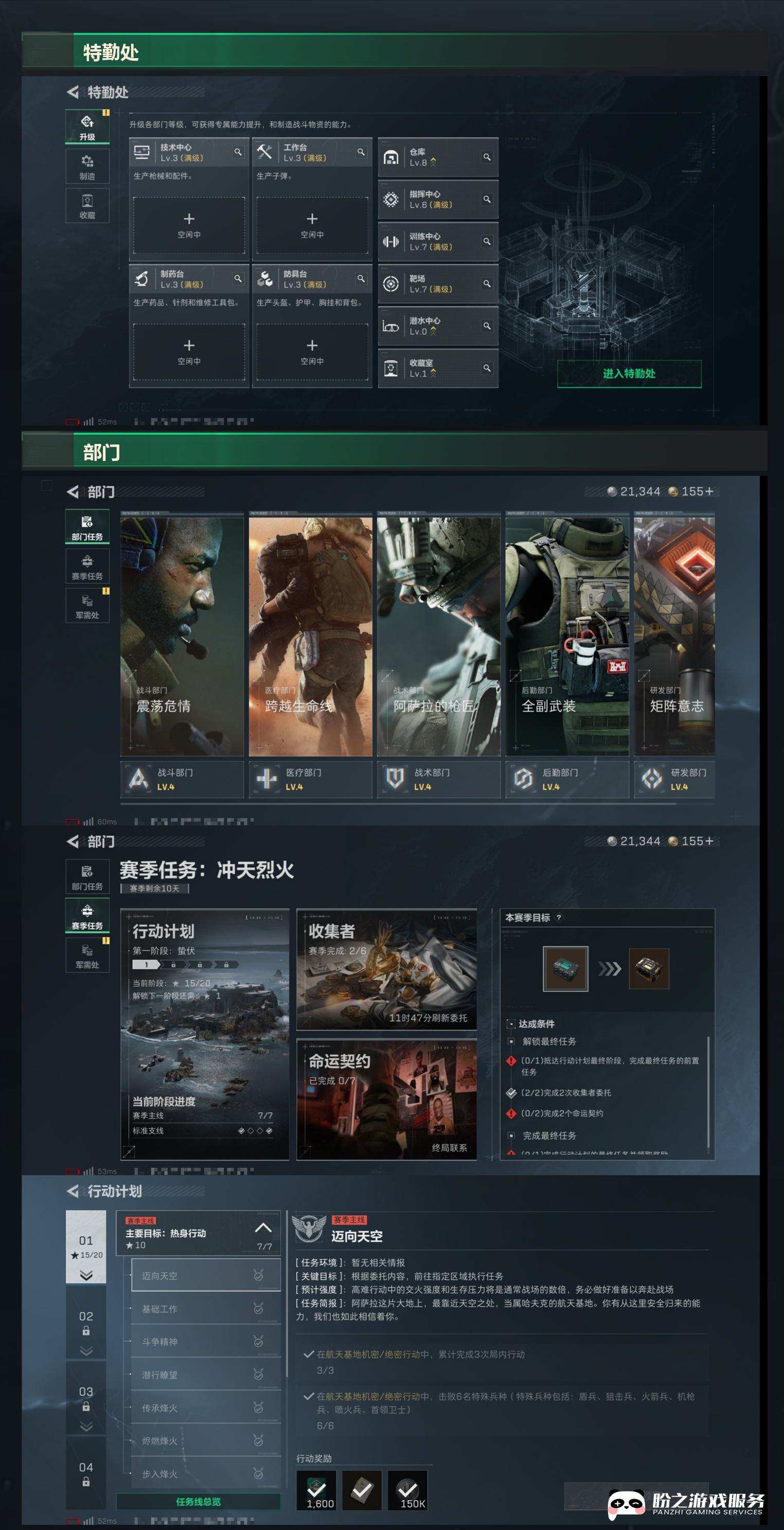Expand locked stage 02 chevron
Viewport: 784px width, 1530px height.
pos(86,1350)
